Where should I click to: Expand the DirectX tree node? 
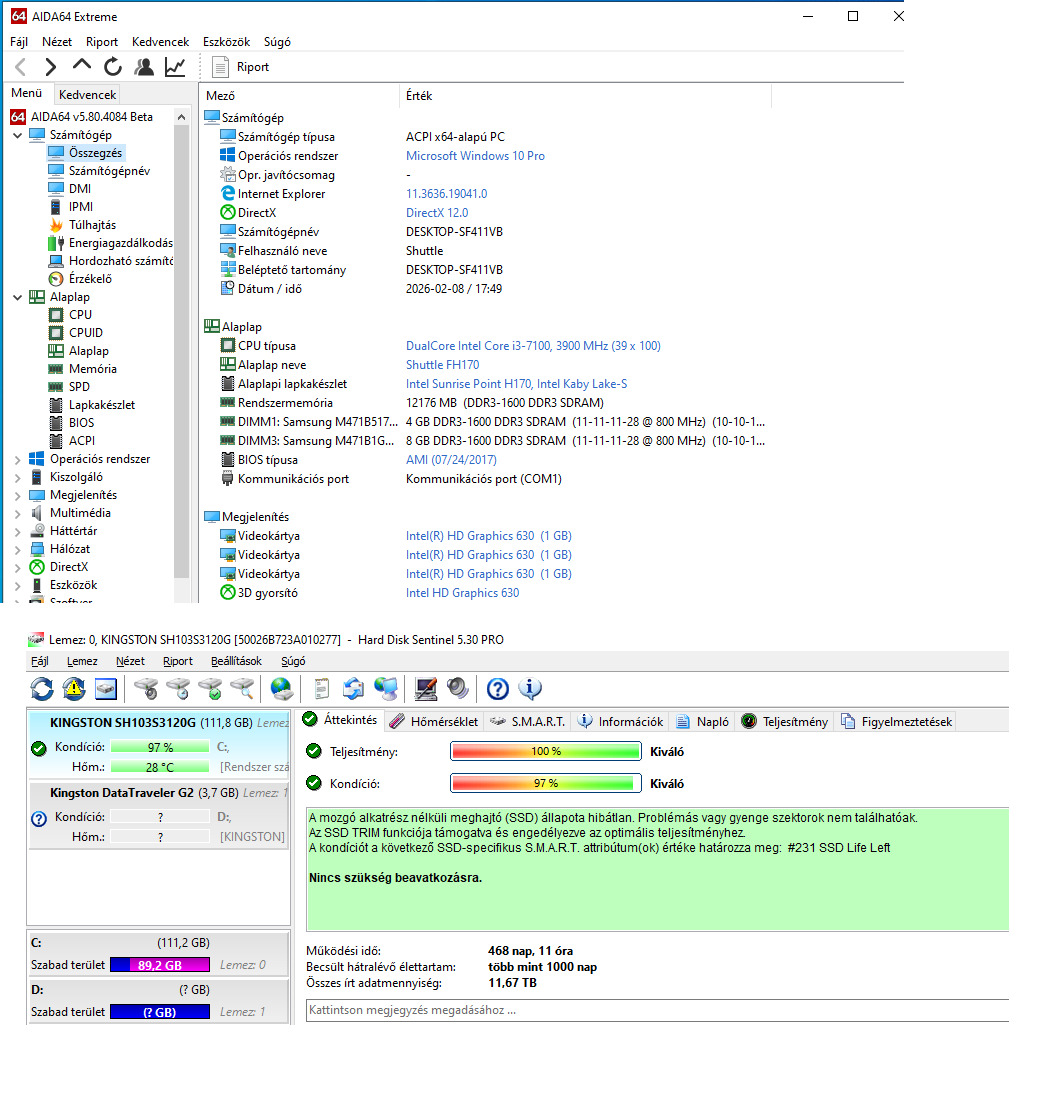tap(18, 567)
